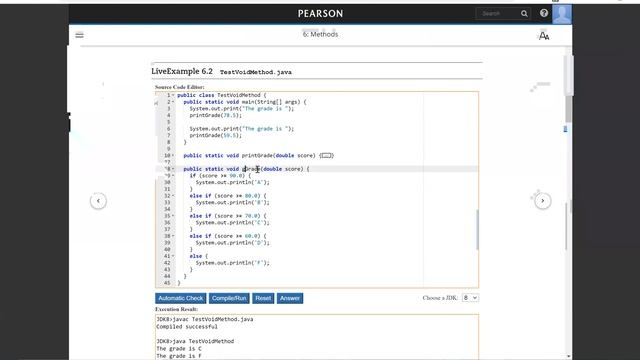Click code line 'printGrade(59.5);'
The width and height of the screenshot is (640, 360).
click(216, 136)
